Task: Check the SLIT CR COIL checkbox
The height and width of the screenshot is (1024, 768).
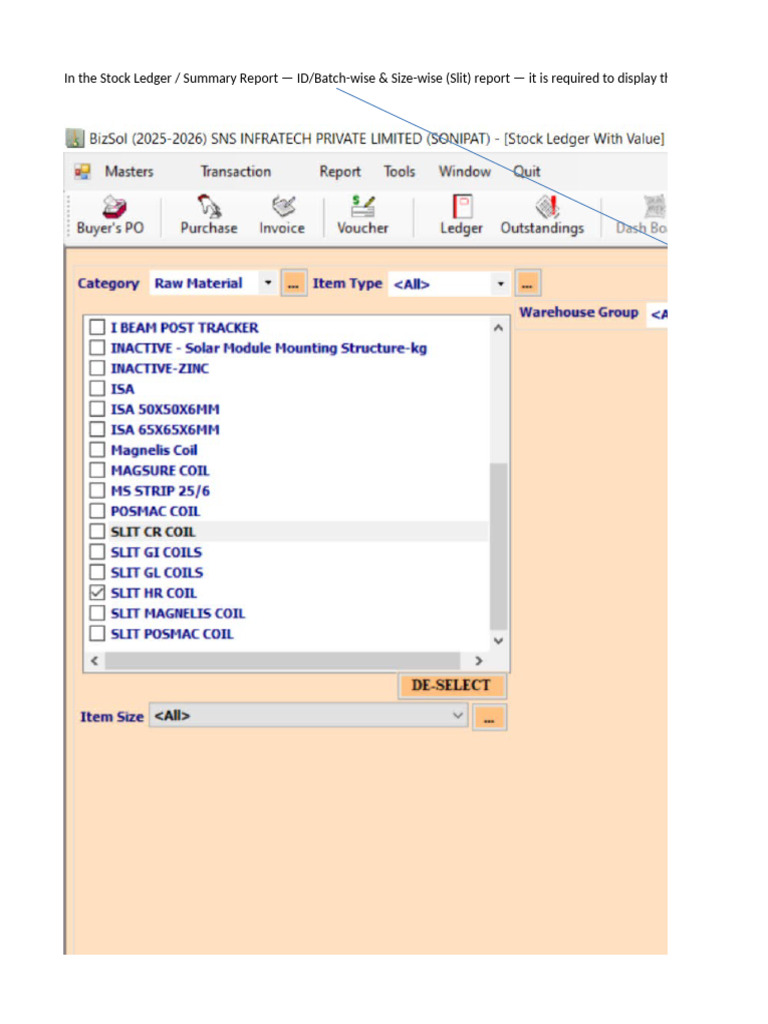Action: click(x=97, y=532)
